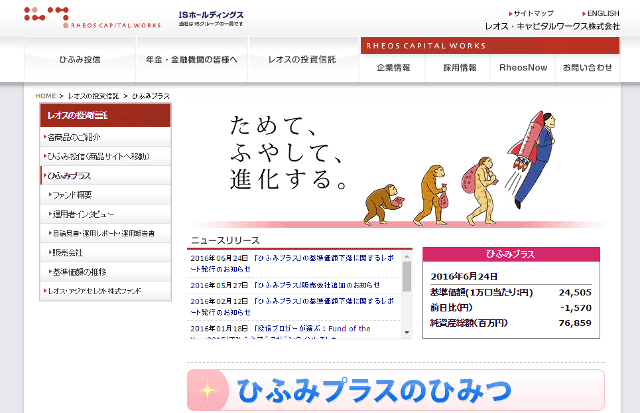Click the 純資産総額 value 76,859
The image size is (640, 413).
[x=575, y=323]
